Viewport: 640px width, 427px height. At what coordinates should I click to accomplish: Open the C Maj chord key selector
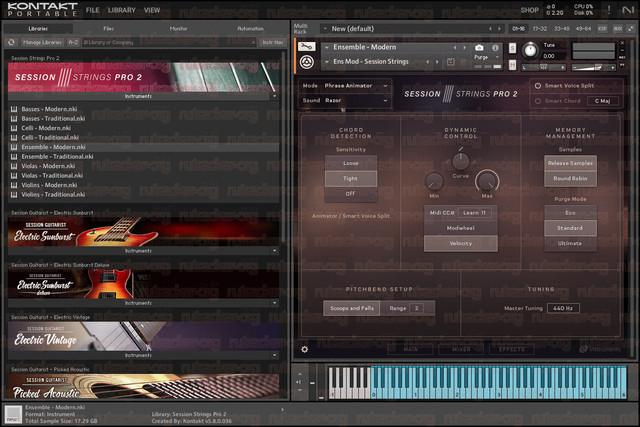(x=602, y=101)
